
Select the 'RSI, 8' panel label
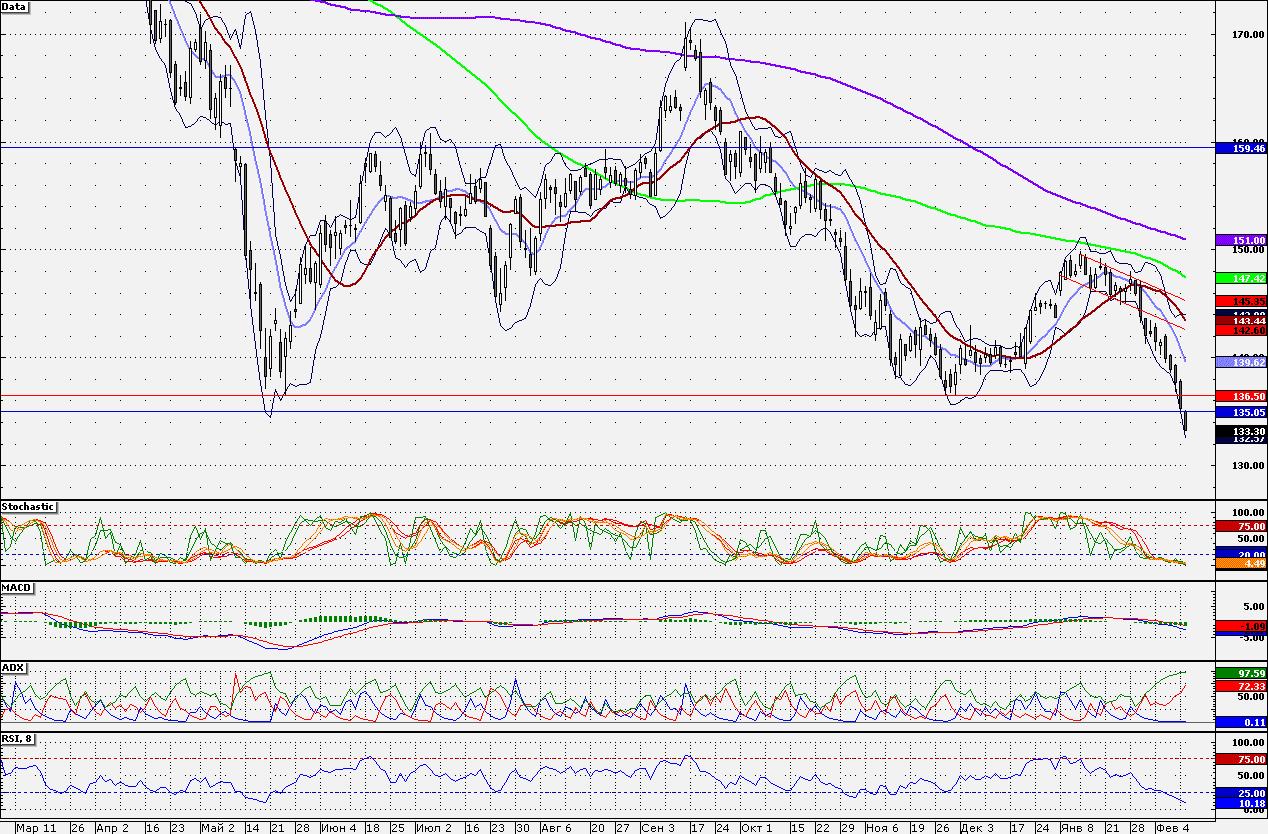click(x=19, y=739)
